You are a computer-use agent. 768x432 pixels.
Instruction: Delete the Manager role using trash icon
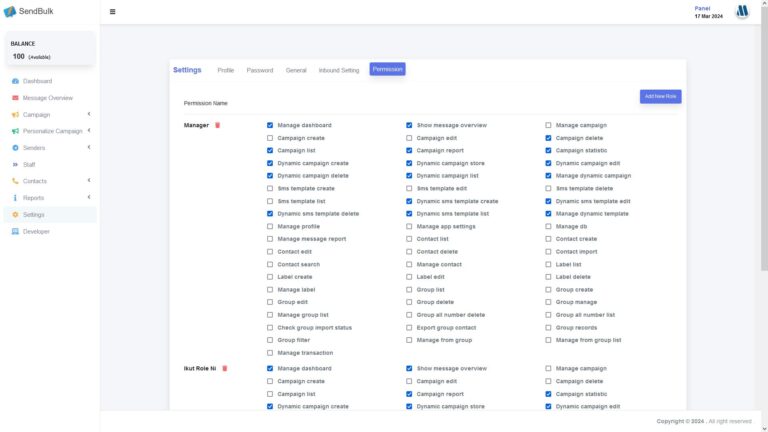[217, 125]
